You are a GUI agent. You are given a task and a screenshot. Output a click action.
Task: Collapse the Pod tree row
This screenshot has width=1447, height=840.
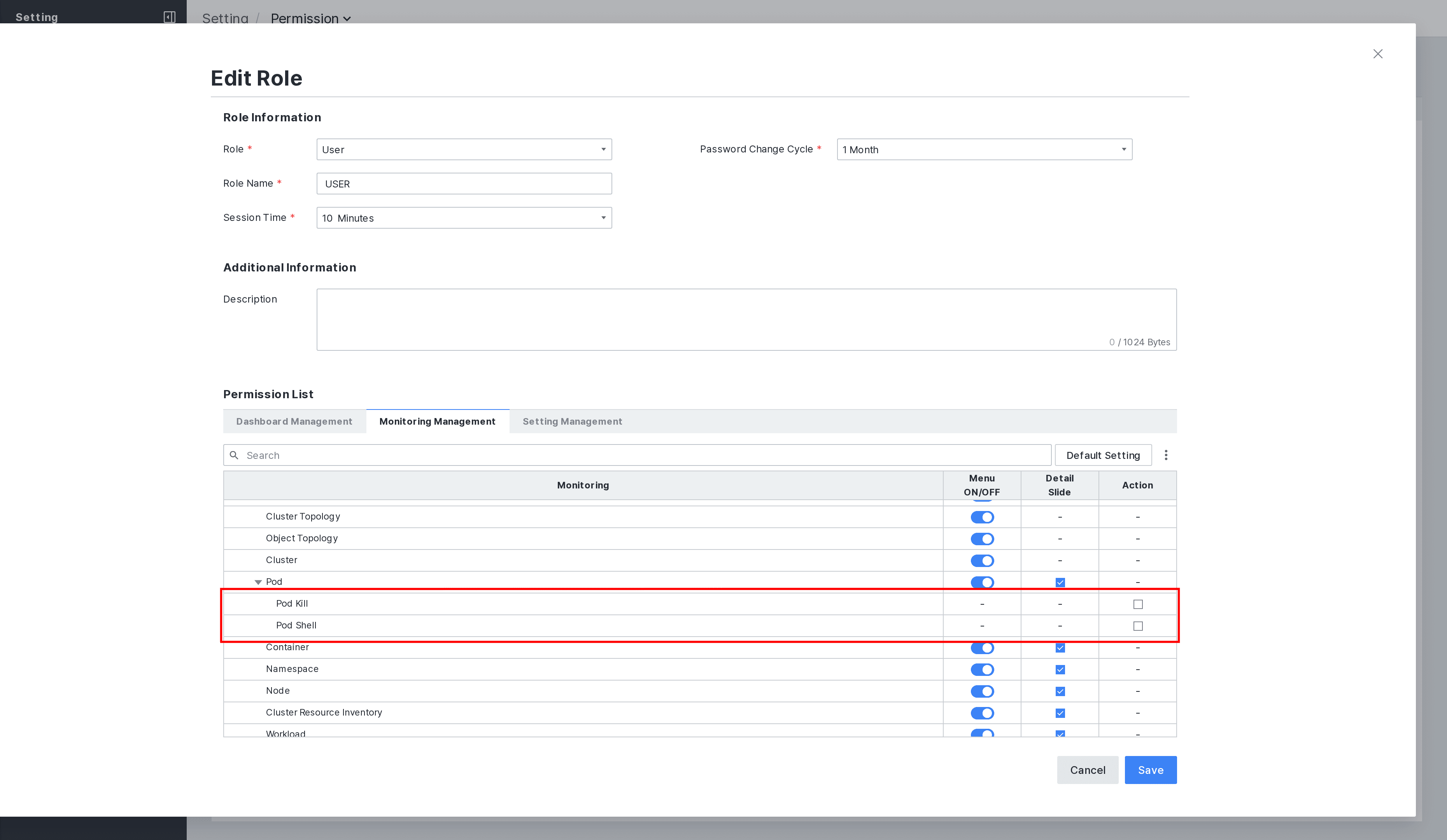coord(258,582)
